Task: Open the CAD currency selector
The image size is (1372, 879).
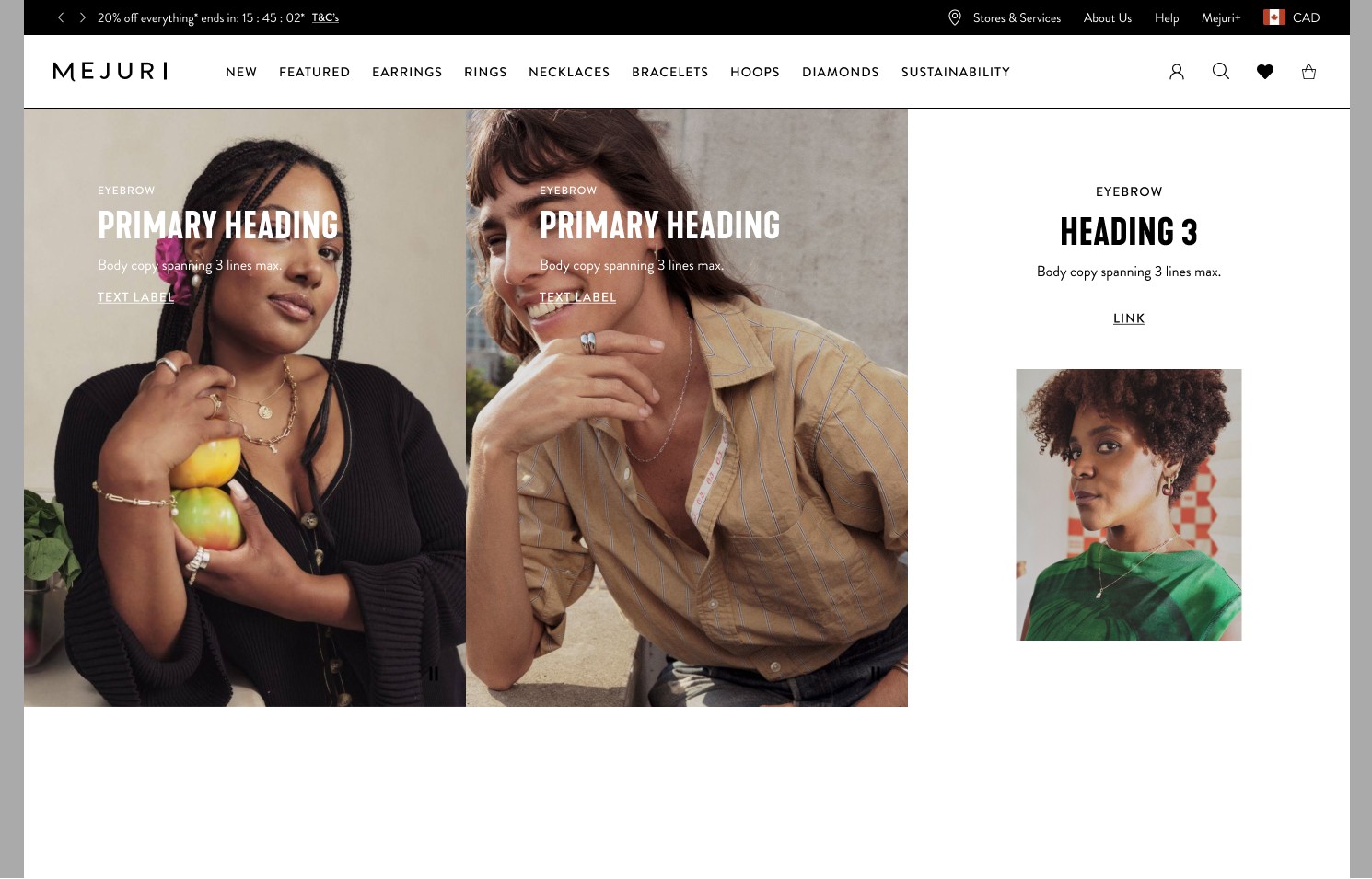Action: 1306,17
